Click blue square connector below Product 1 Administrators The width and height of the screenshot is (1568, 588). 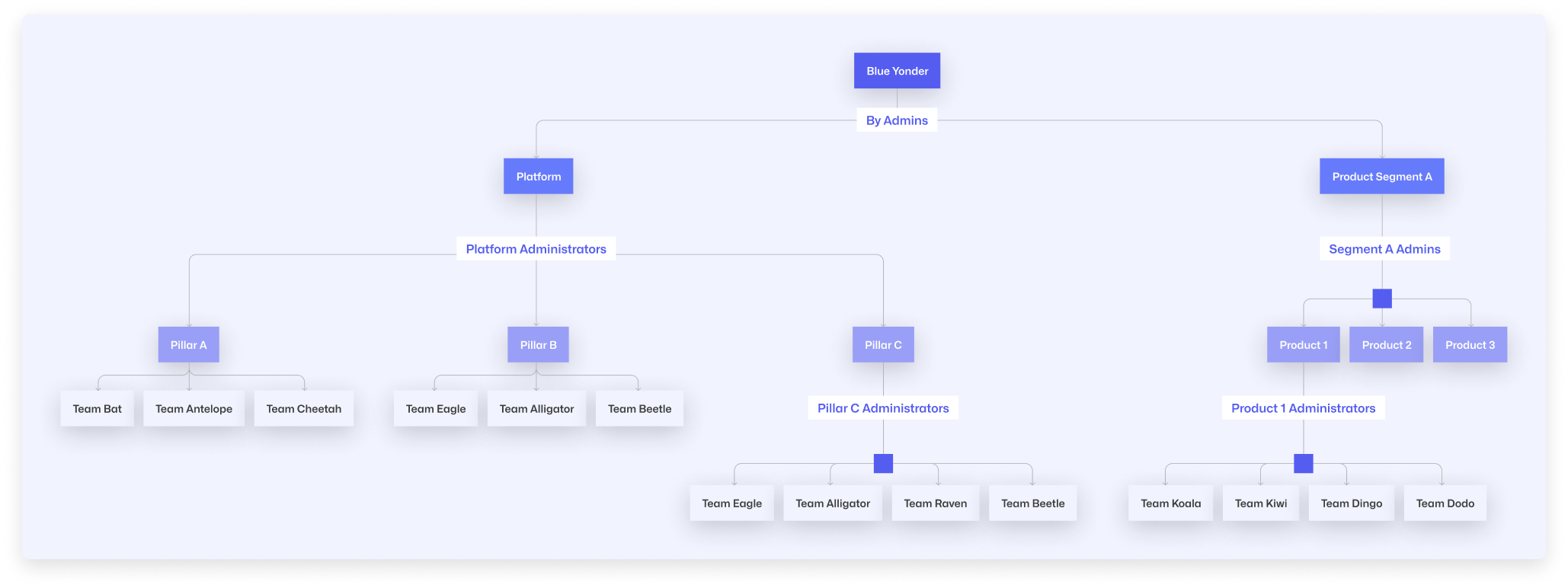(x=1303, y=463)
